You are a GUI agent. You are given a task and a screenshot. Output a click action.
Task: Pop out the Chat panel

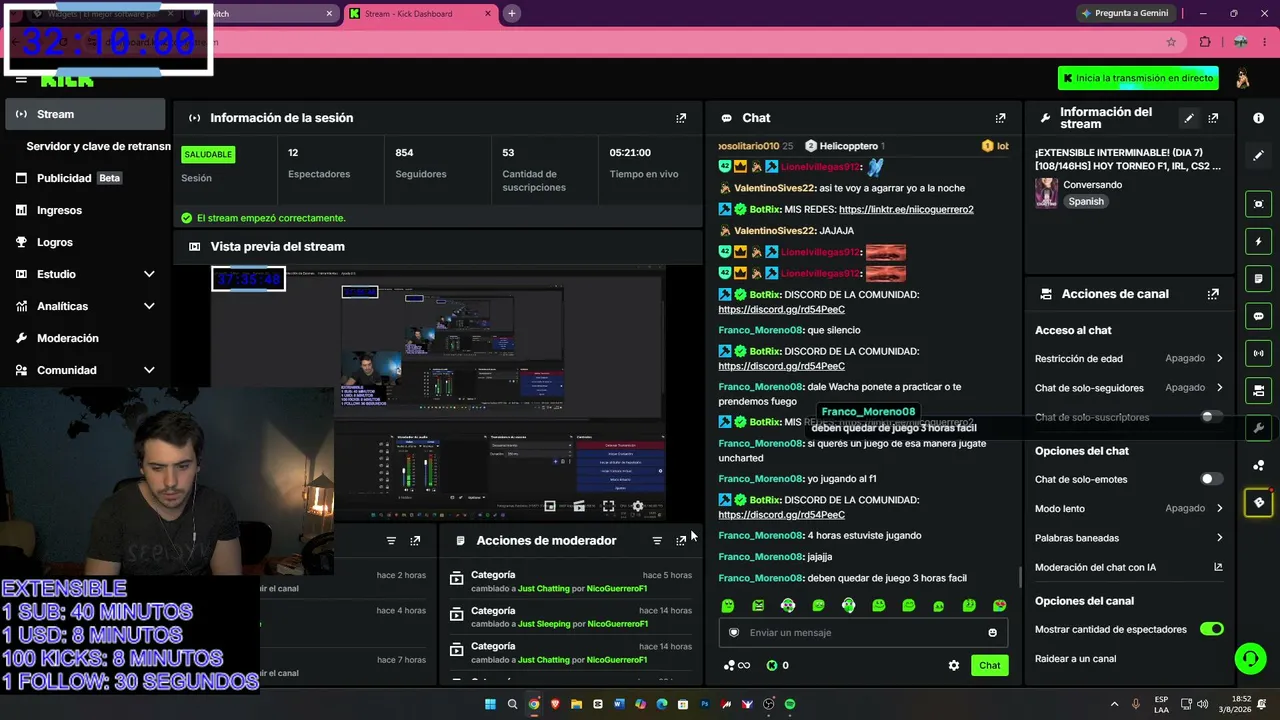coord(1000,118)
